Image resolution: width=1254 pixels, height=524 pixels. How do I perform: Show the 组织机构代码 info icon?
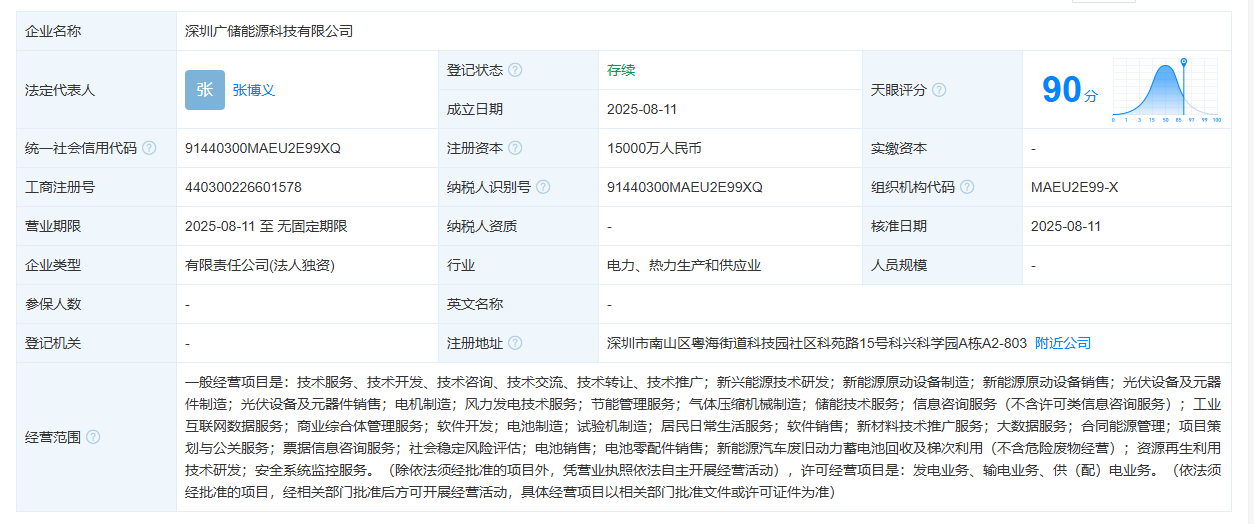967,187
